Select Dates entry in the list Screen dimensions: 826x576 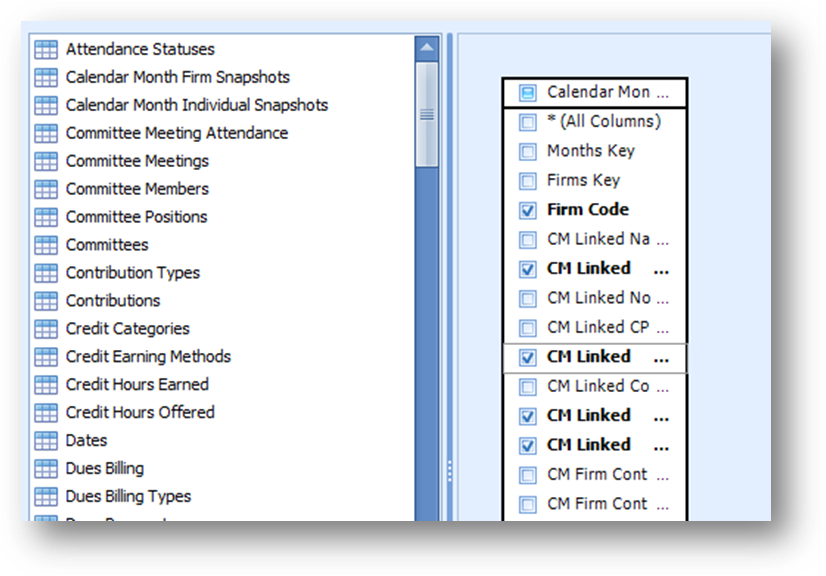[x=86, y=441]
